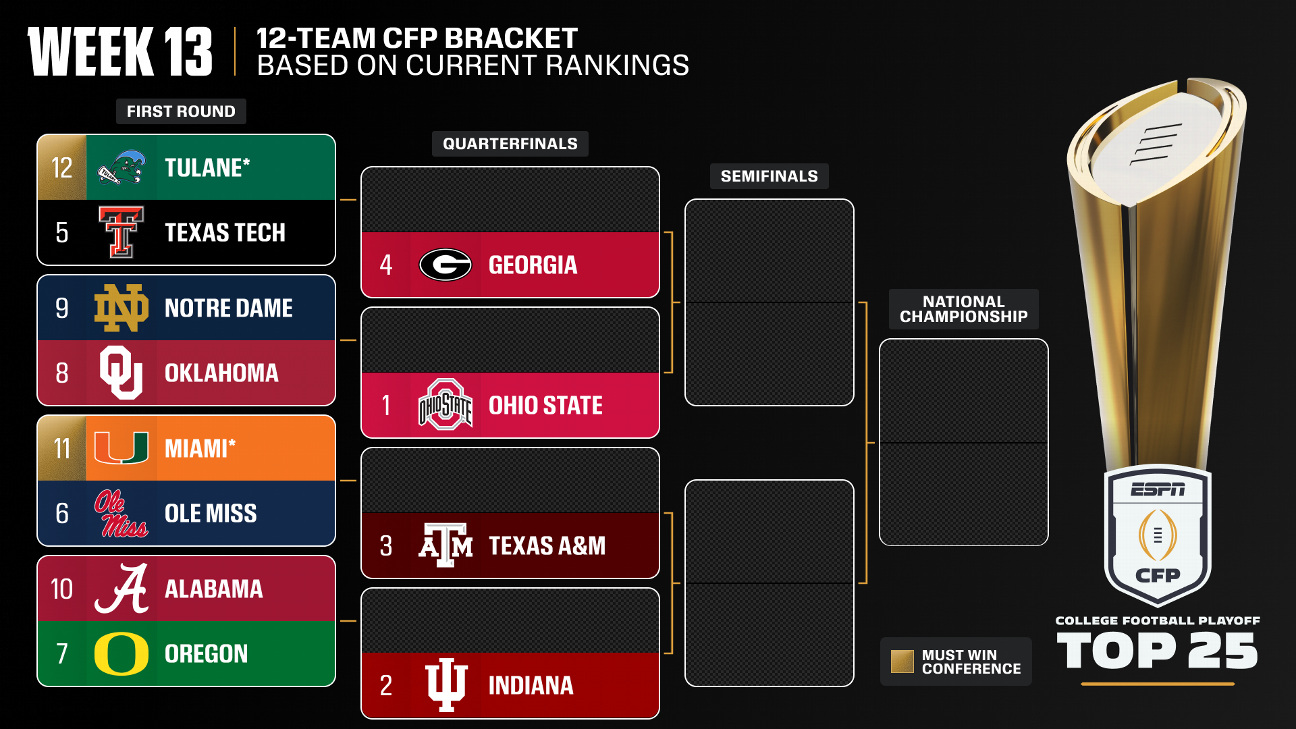Select the Miami U logo
The image size is (1296, 729).
coord(121,448)
